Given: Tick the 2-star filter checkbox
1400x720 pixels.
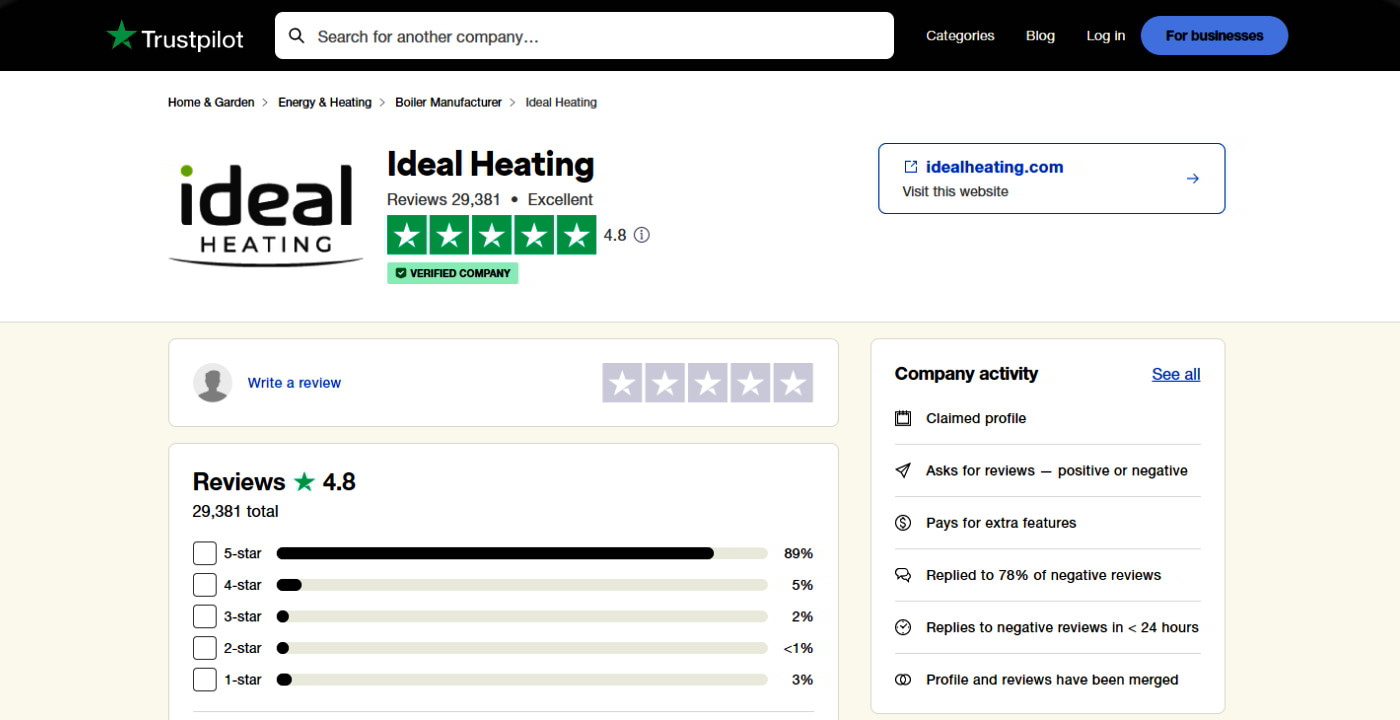Looking at the screenshot, I should (204, 648).
